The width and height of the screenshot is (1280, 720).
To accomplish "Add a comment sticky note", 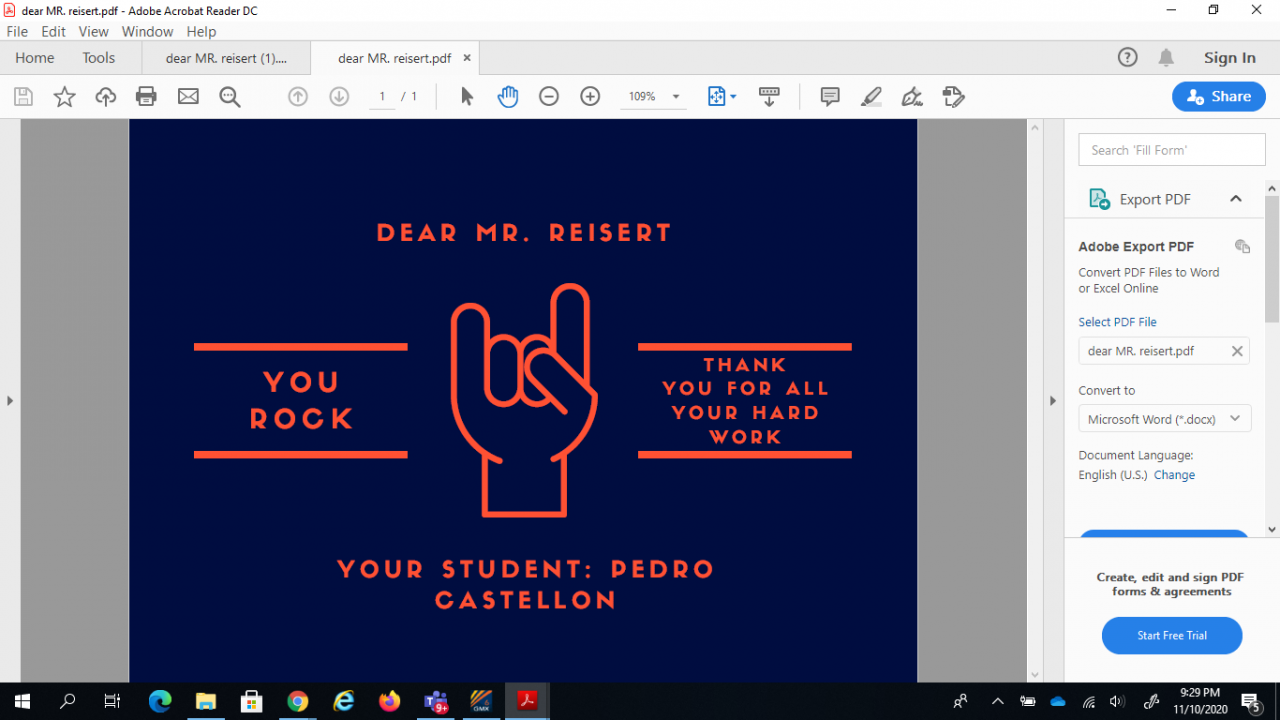I will (x=830, y=97).
